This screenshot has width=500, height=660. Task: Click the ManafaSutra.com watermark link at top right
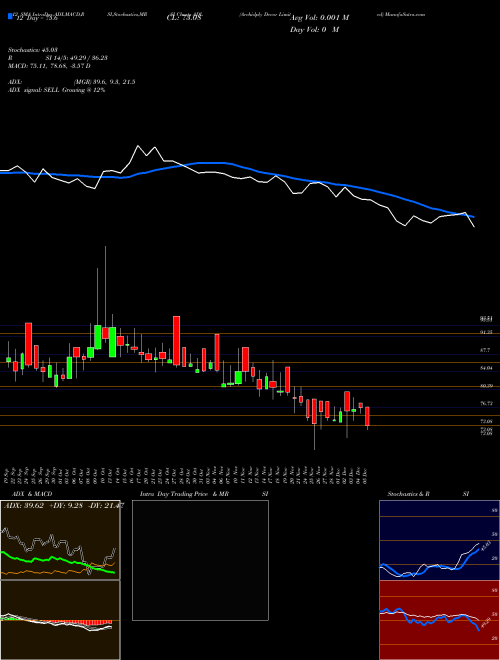[406, 14]
